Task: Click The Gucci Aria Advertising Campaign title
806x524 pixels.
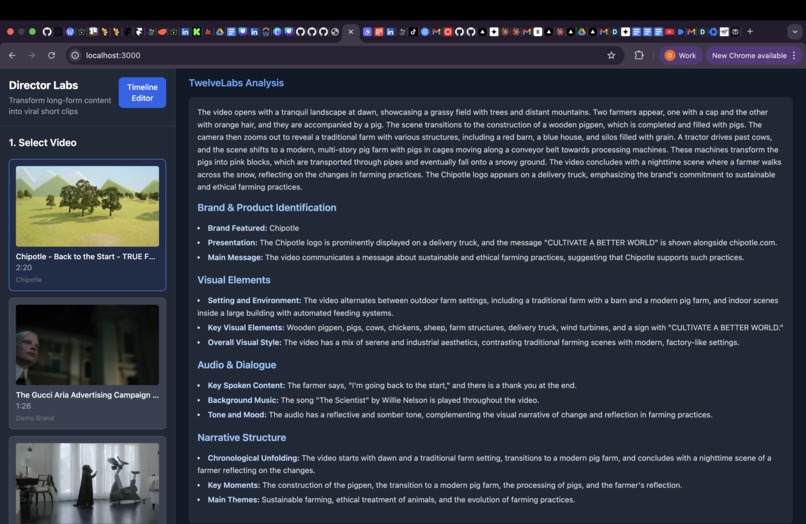Action: pyautogui.click(x=87, y=395)
